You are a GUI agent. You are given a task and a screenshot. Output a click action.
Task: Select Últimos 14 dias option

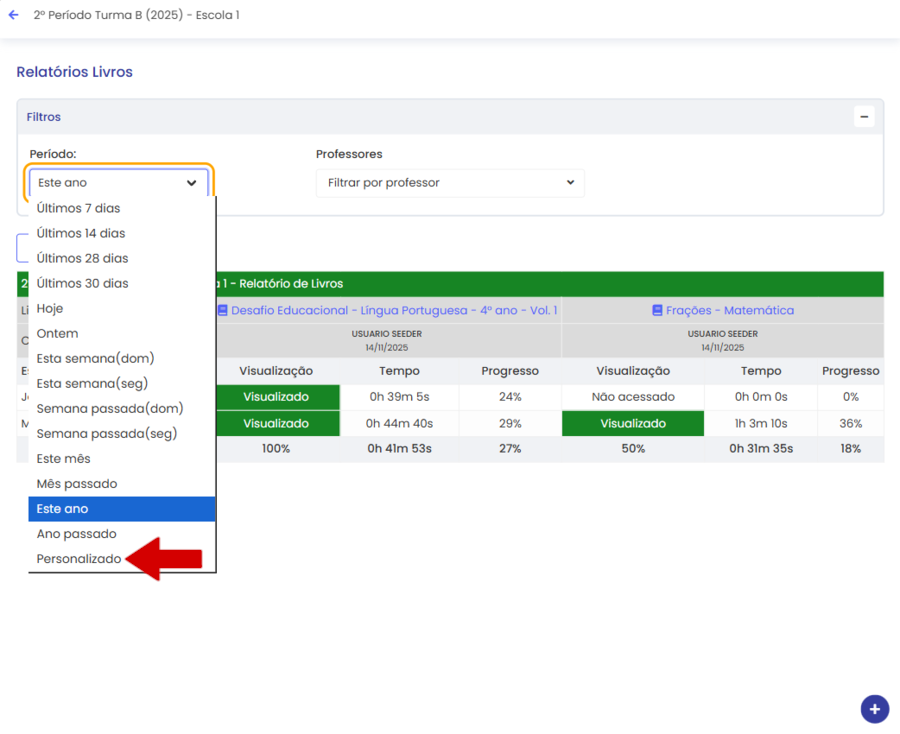tap(81, 233)
